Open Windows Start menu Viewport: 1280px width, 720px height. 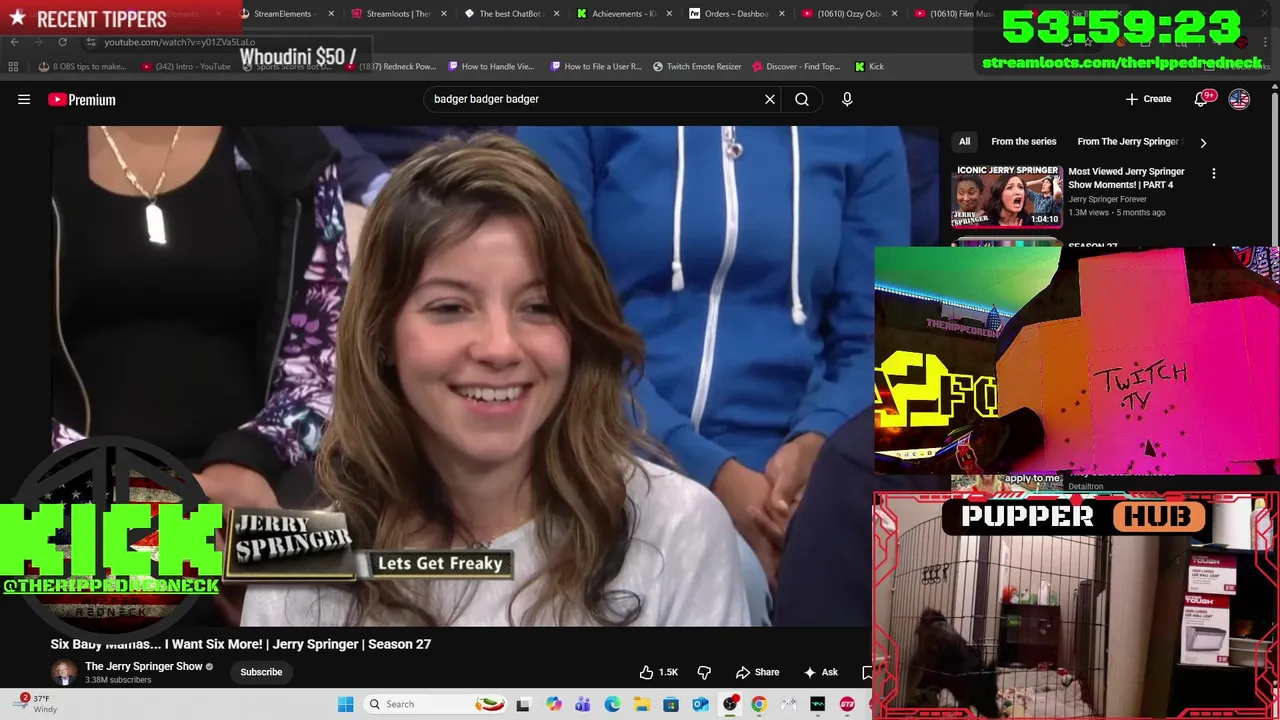tap(346, 704)
